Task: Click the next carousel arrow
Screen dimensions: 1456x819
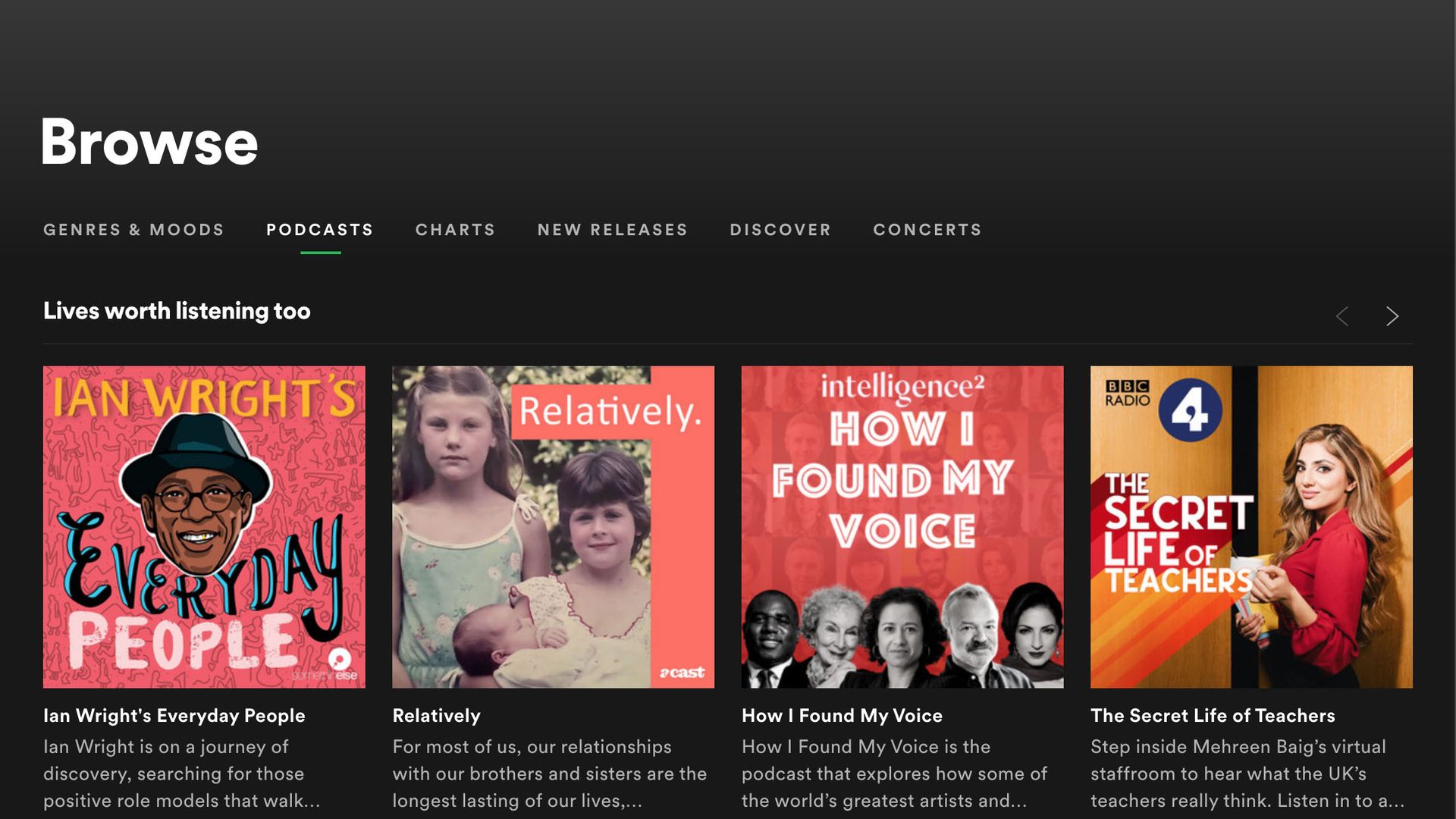Action: [1392, 316]
